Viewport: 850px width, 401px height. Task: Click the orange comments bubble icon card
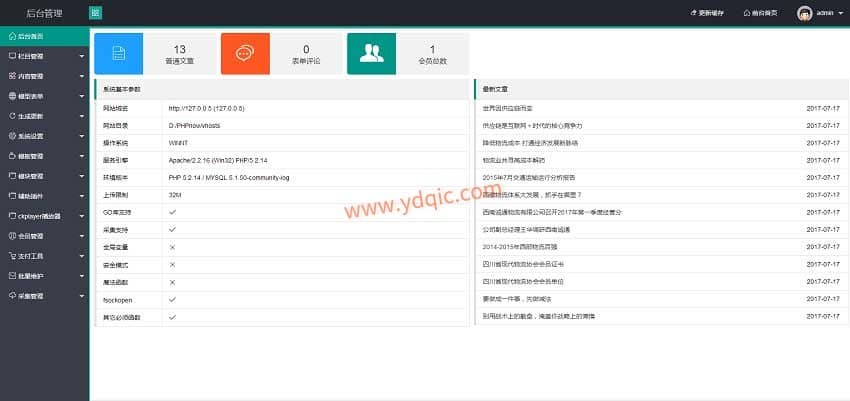[245, 54]
